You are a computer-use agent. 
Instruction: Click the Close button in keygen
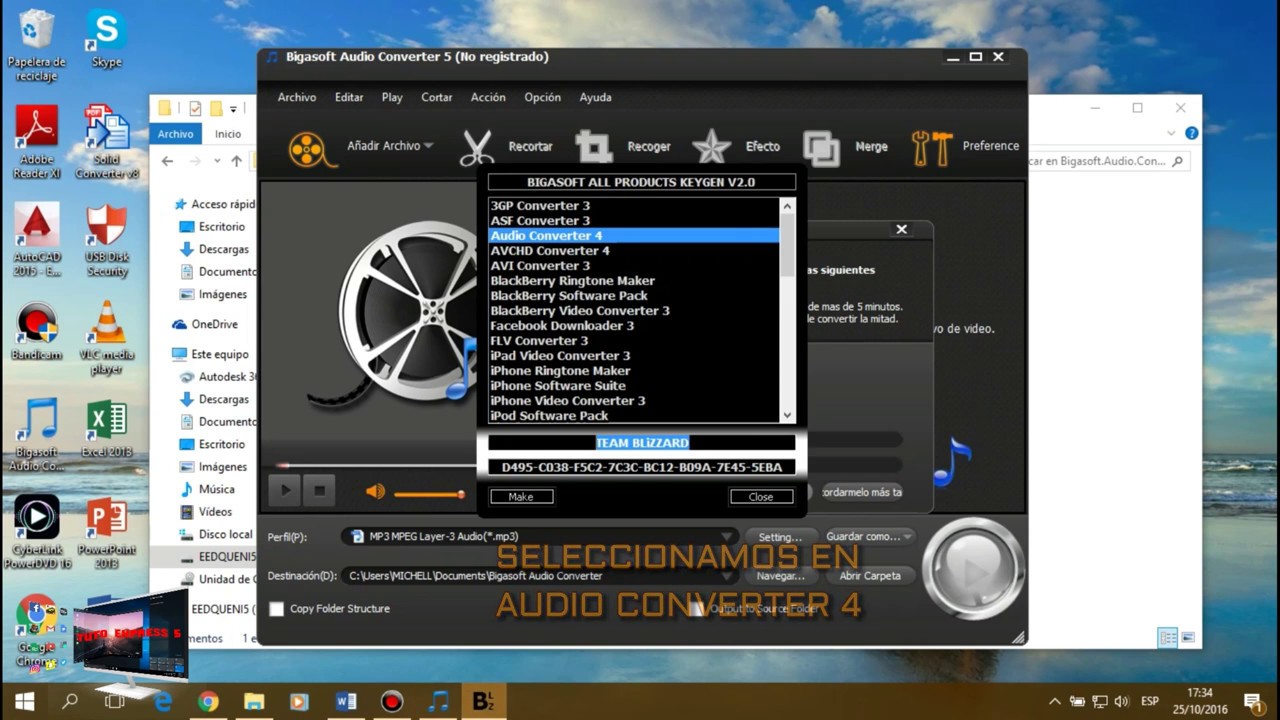[x=761, y=497]
